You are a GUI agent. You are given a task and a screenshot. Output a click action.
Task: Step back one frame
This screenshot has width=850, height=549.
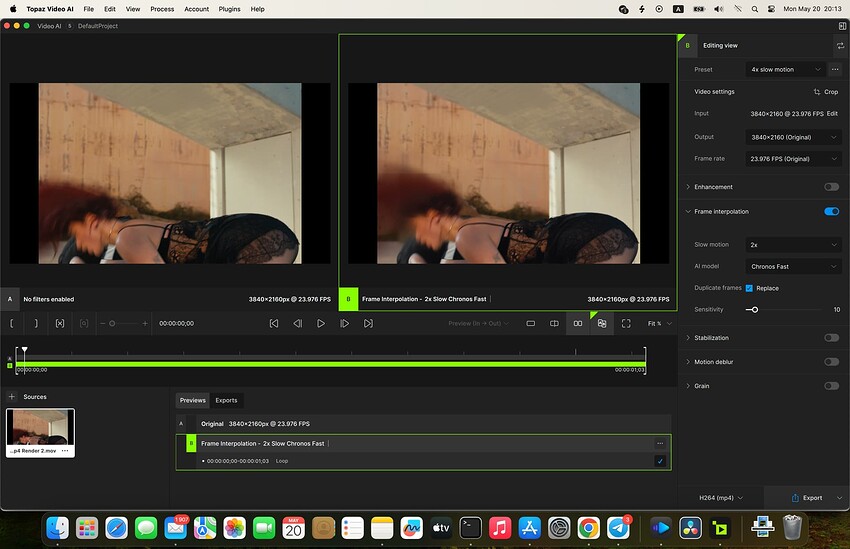297,324
